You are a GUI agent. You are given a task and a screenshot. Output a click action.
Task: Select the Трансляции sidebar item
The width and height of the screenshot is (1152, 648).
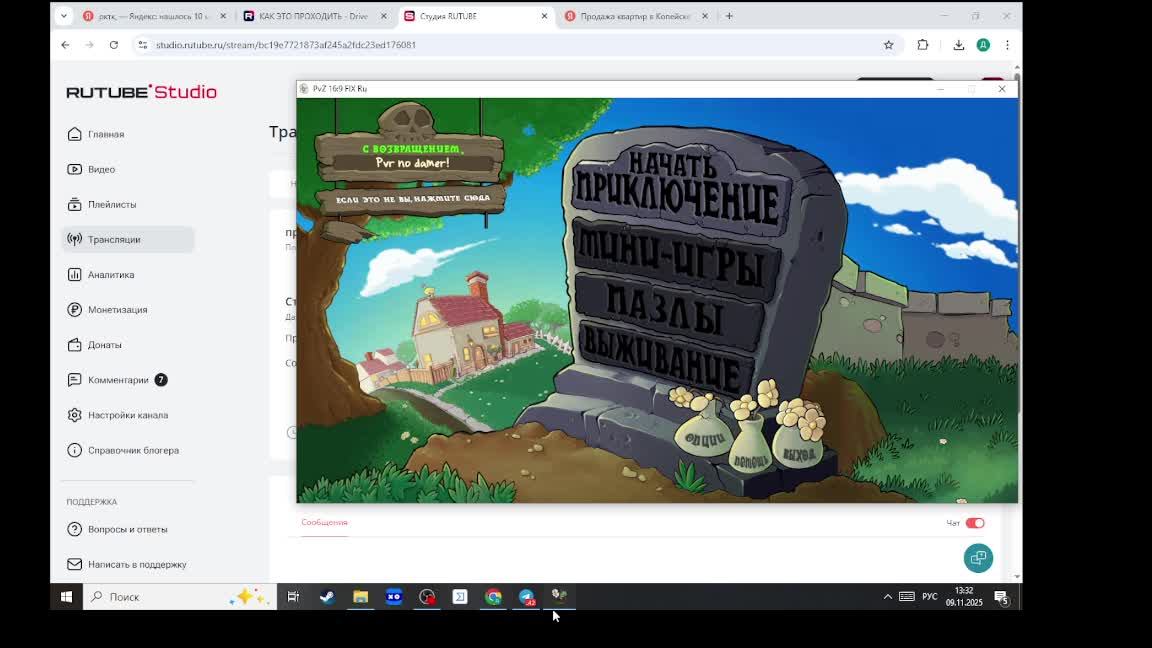tap(128, 240)
